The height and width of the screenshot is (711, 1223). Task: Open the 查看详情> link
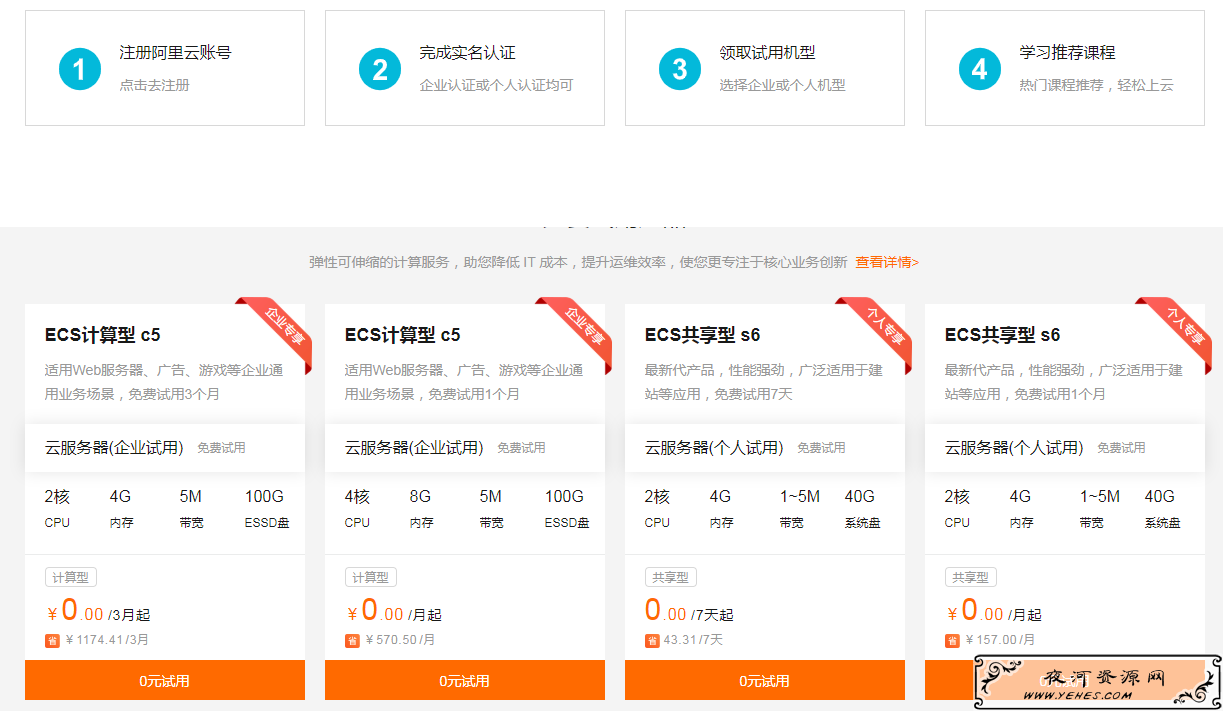(x=887, y=262)
